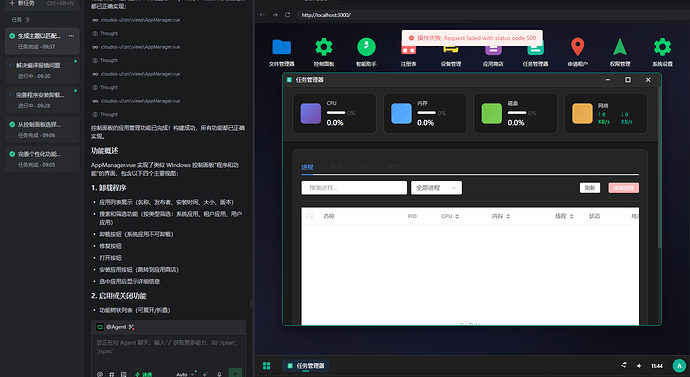Toggle the select-all checkbox in process table

coord(310,216)
